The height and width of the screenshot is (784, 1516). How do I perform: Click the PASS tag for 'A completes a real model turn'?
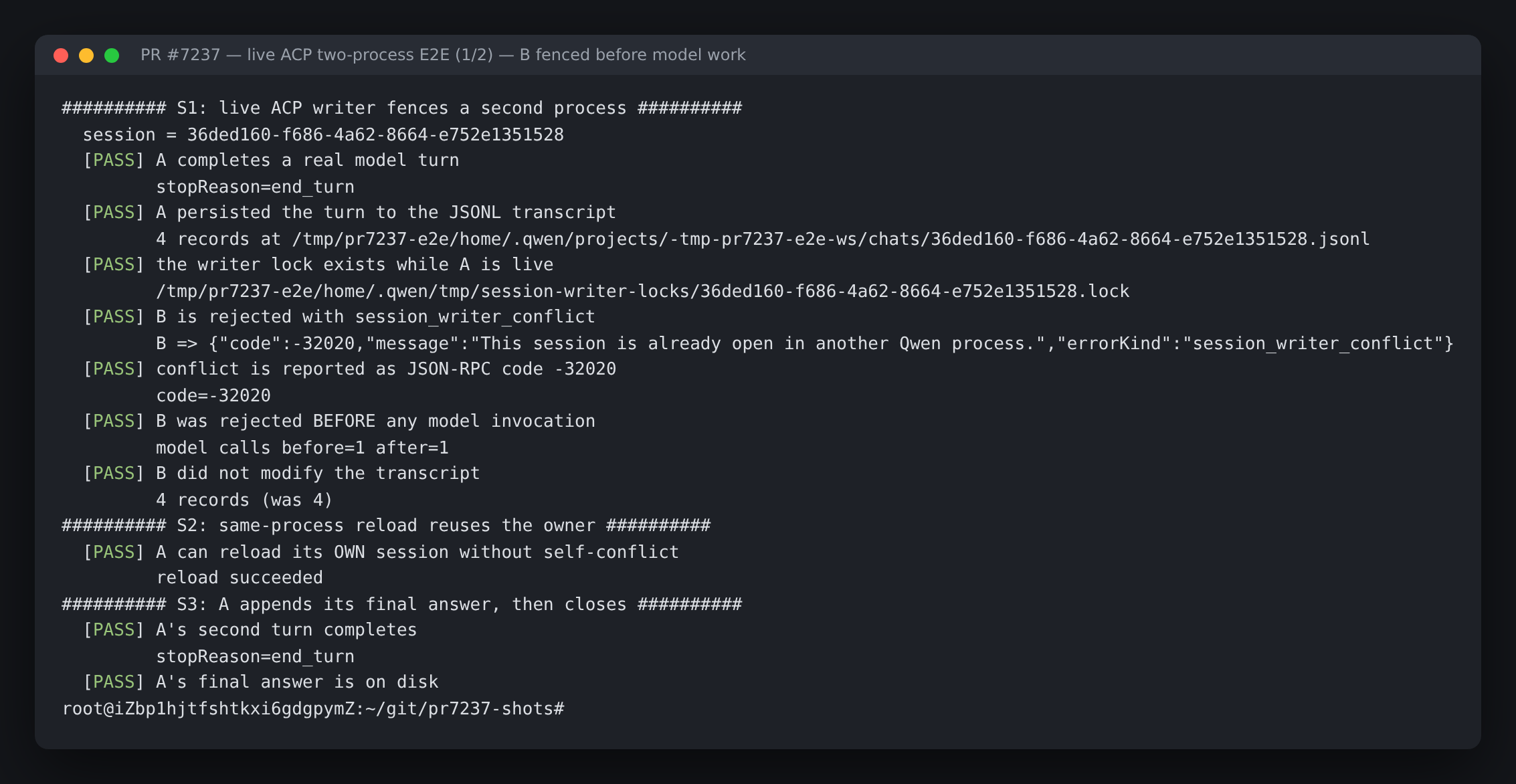click(x=114, y=160)
